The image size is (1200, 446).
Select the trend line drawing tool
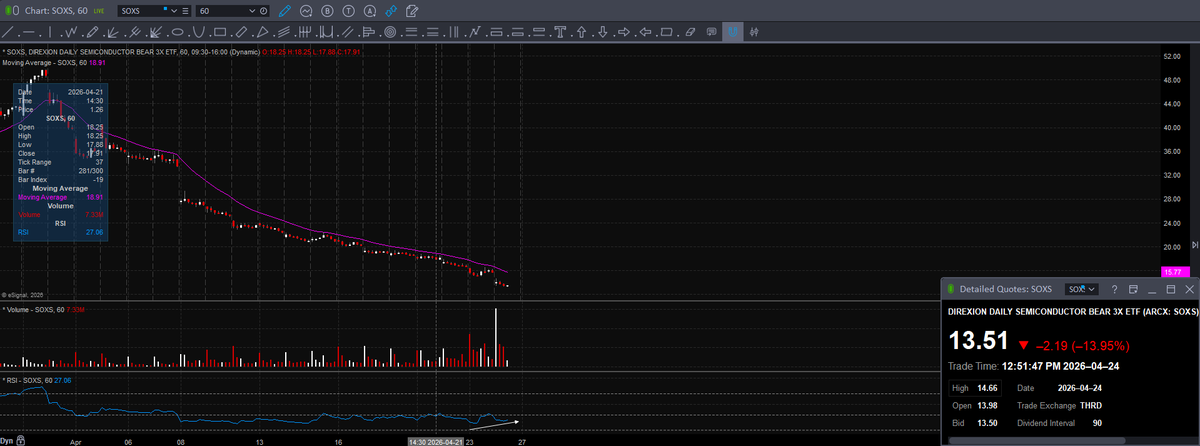click(7, 33)
